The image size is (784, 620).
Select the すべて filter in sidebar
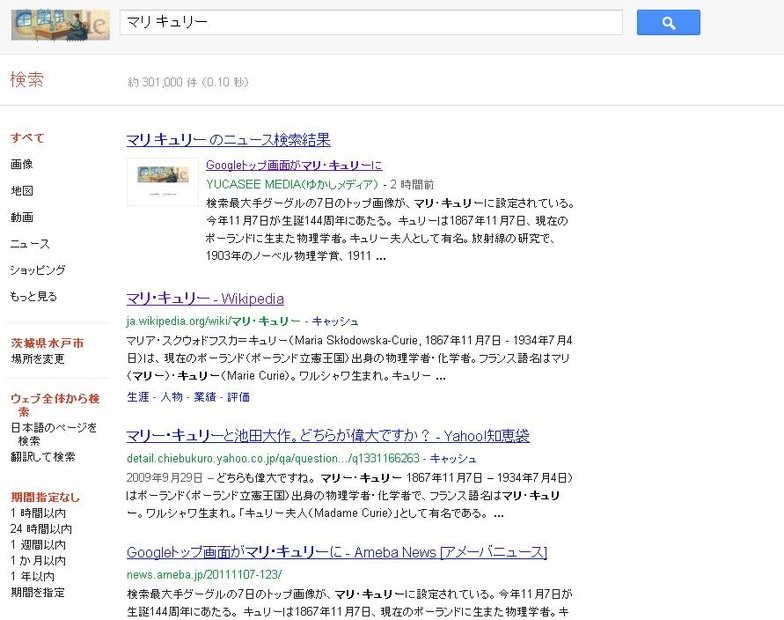click(28, 138)
